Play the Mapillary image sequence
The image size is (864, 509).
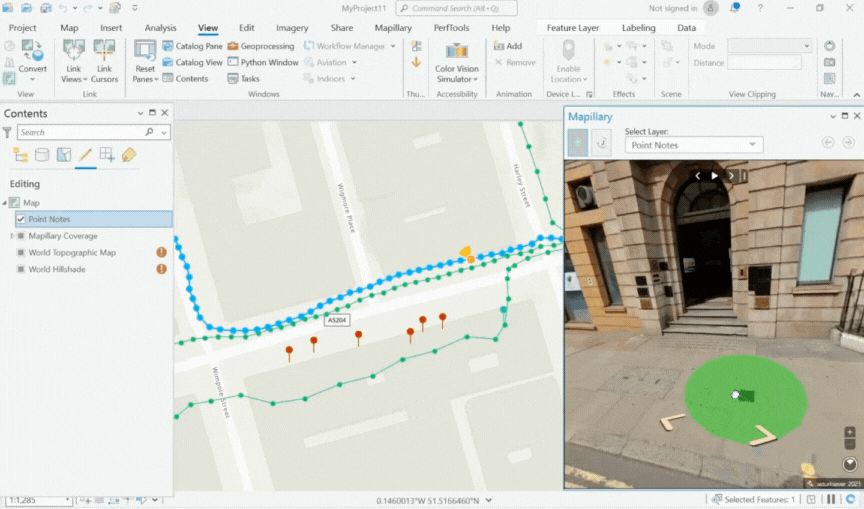(715, 176)
